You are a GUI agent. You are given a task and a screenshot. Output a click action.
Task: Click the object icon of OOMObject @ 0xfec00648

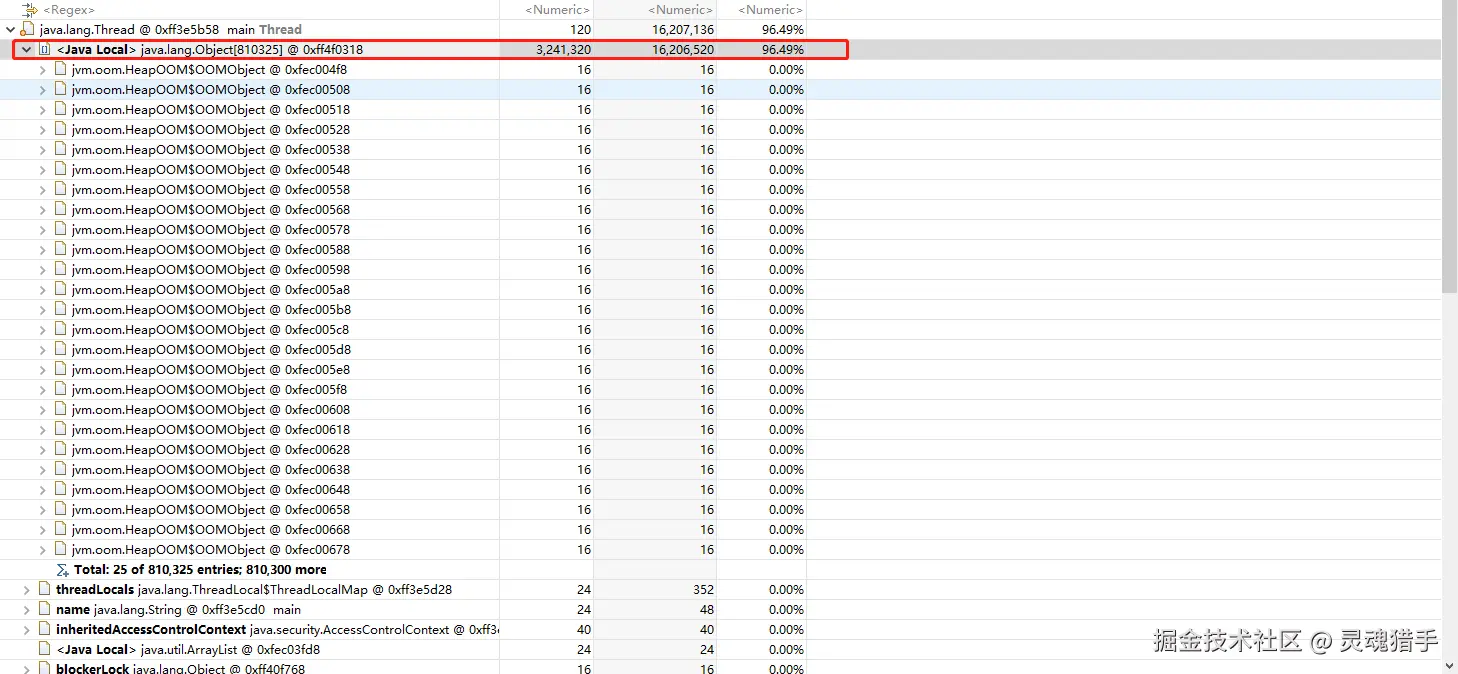point(60,490)
